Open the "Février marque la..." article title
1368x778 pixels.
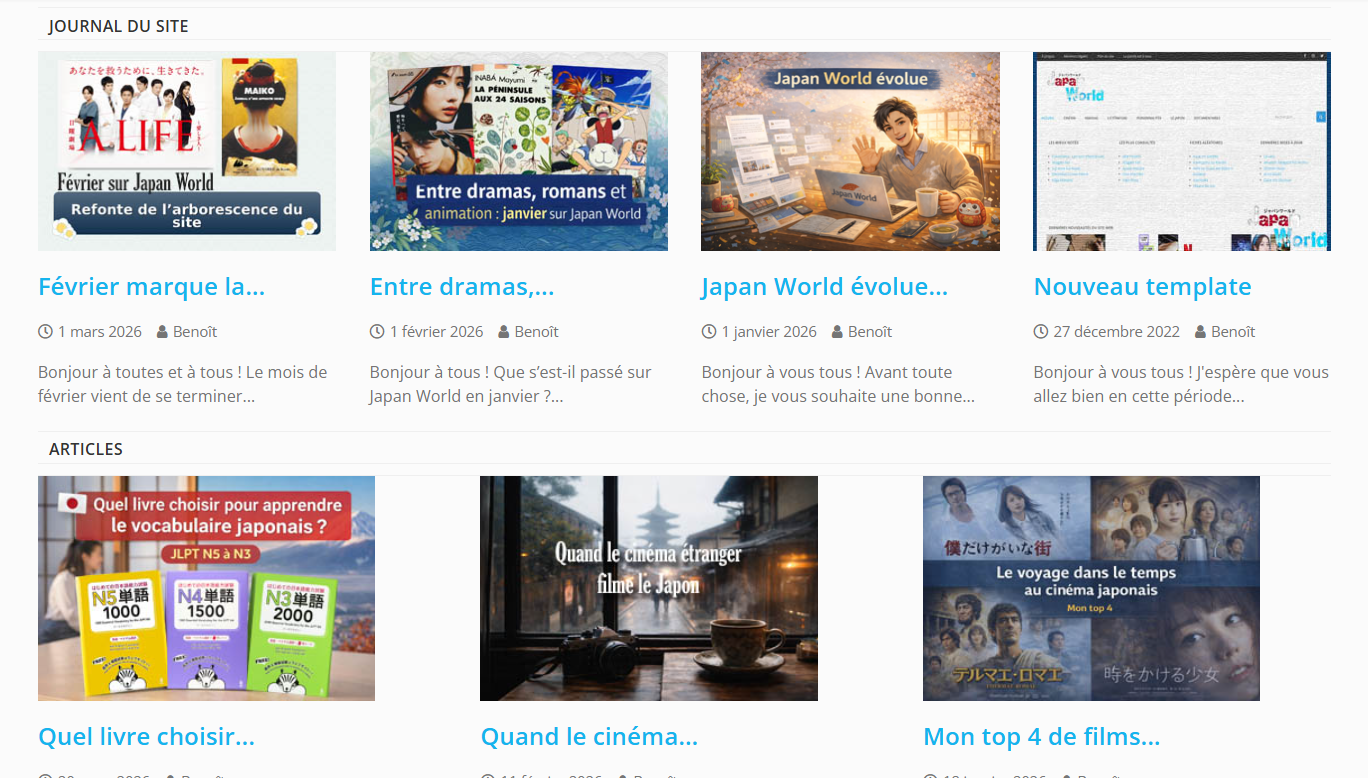[x=151, y=287]
